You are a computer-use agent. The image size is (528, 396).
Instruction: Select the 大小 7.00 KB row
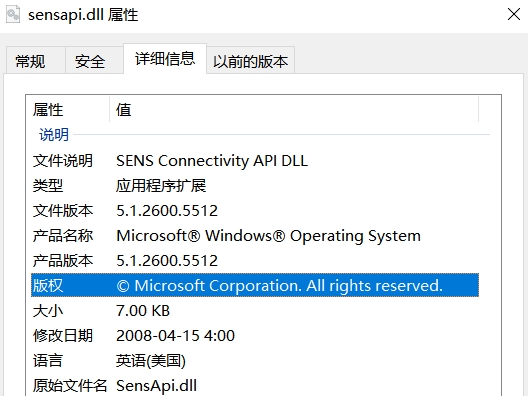tap(255, 310)
